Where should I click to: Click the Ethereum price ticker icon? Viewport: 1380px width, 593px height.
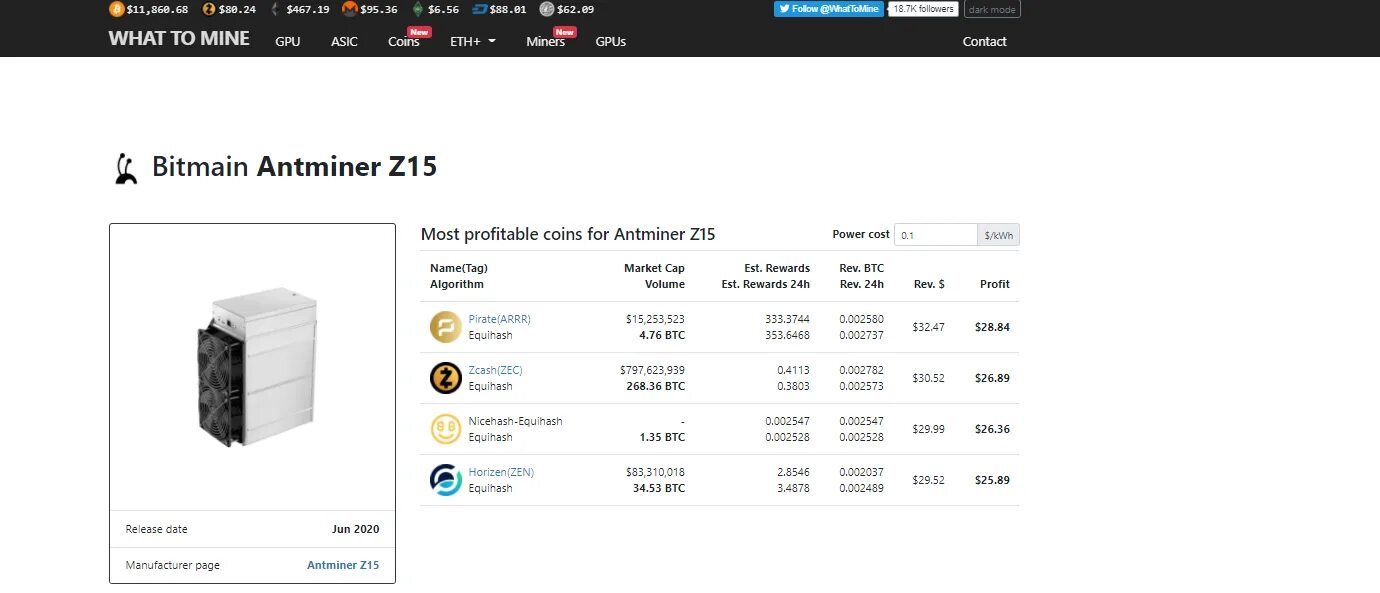276,9
